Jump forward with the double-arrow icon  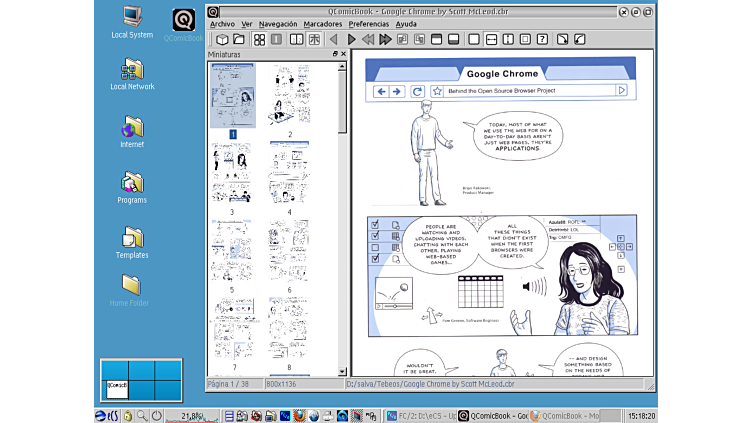(x=386, y=39)
